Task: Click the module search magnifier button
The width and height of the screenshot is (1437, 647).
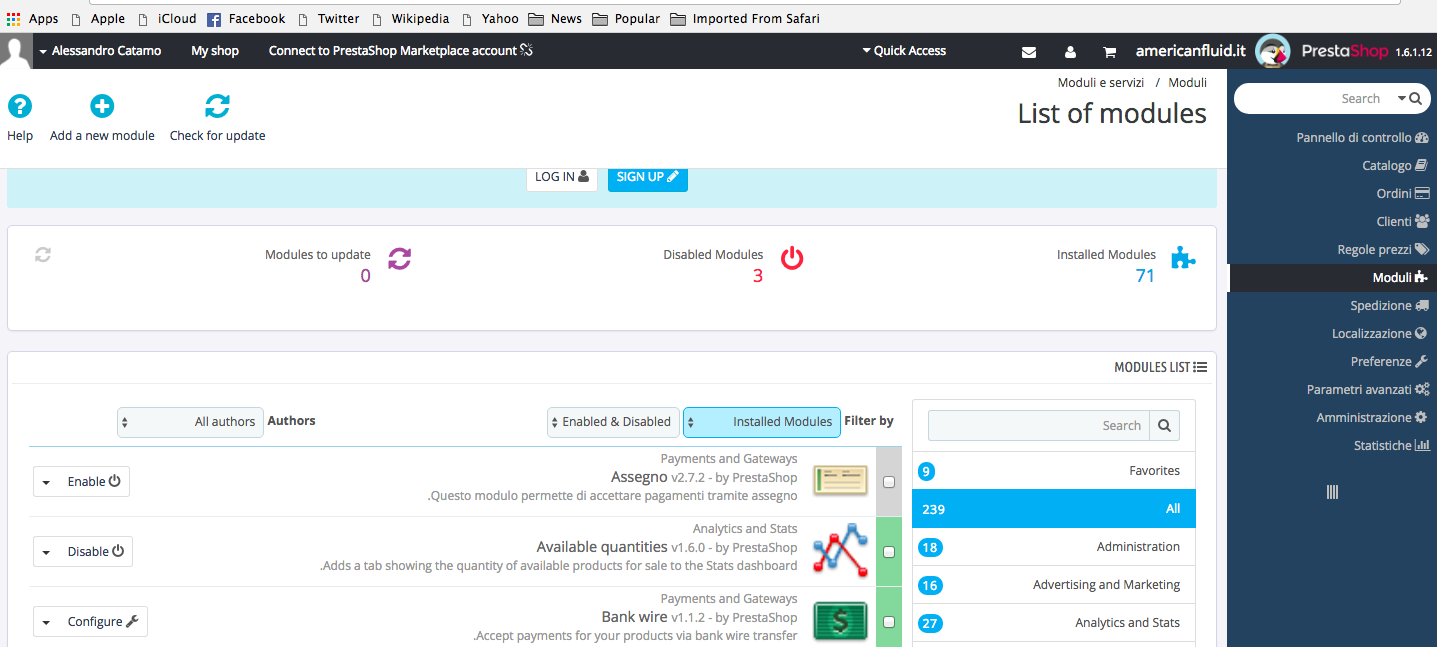Action: (1164, 425)
